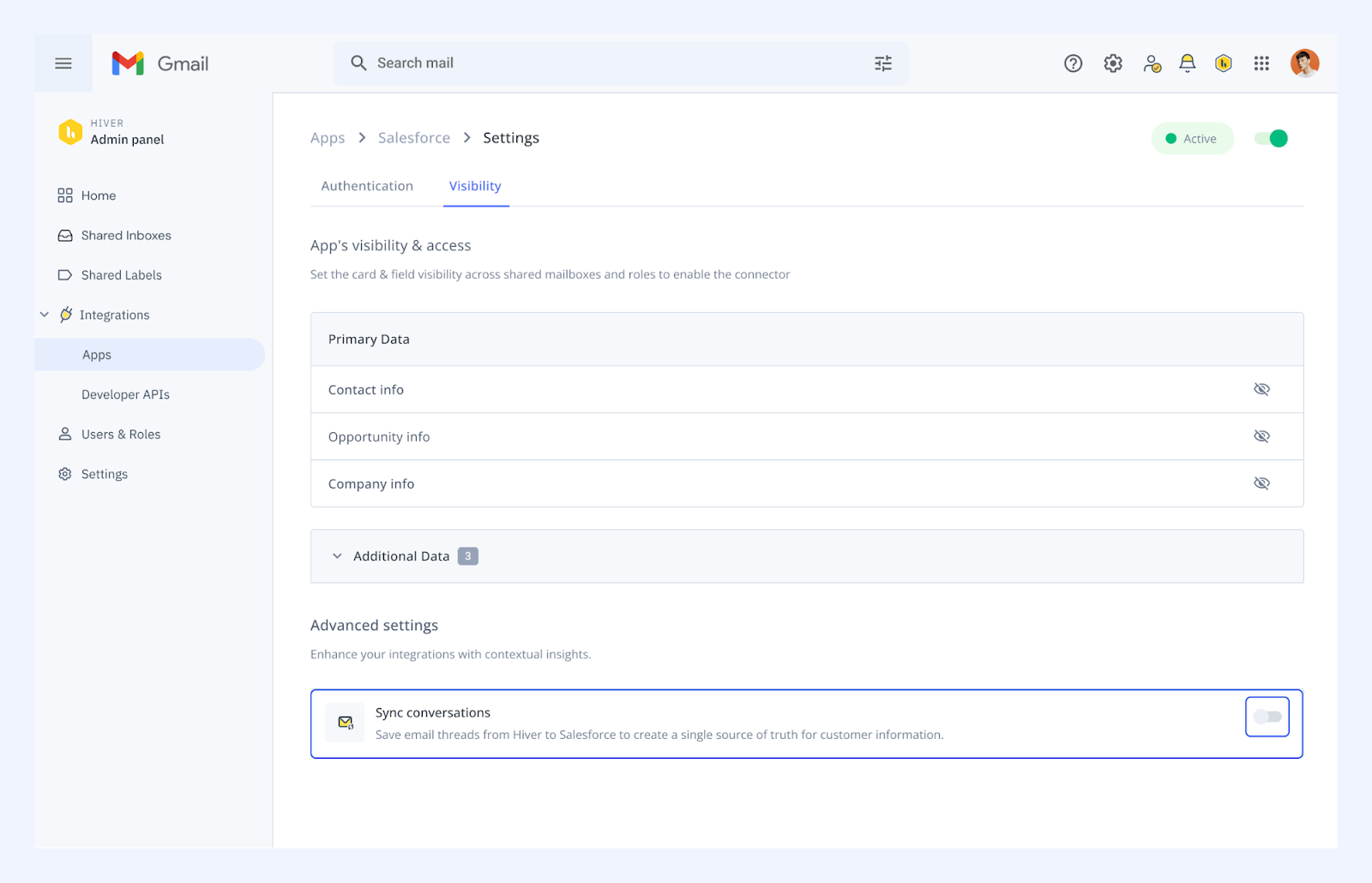Toggle visibility of Opportunity info
This screenshot has height=883, width=1372.
point(1261,436)
